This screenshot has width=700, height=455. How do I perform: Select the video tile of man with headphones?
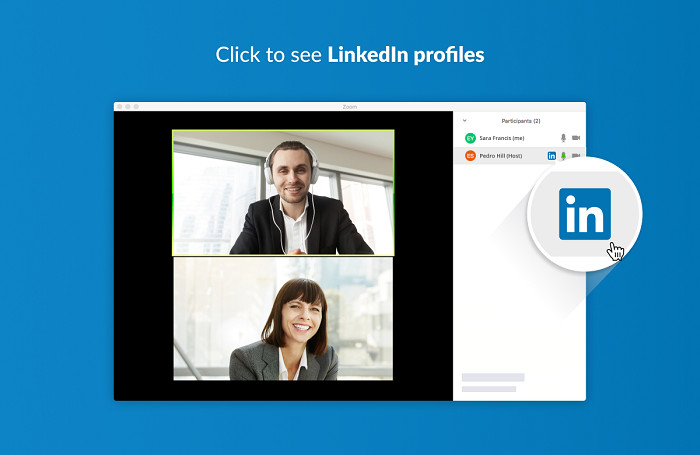pyautogui.click(x=283, y=192)
